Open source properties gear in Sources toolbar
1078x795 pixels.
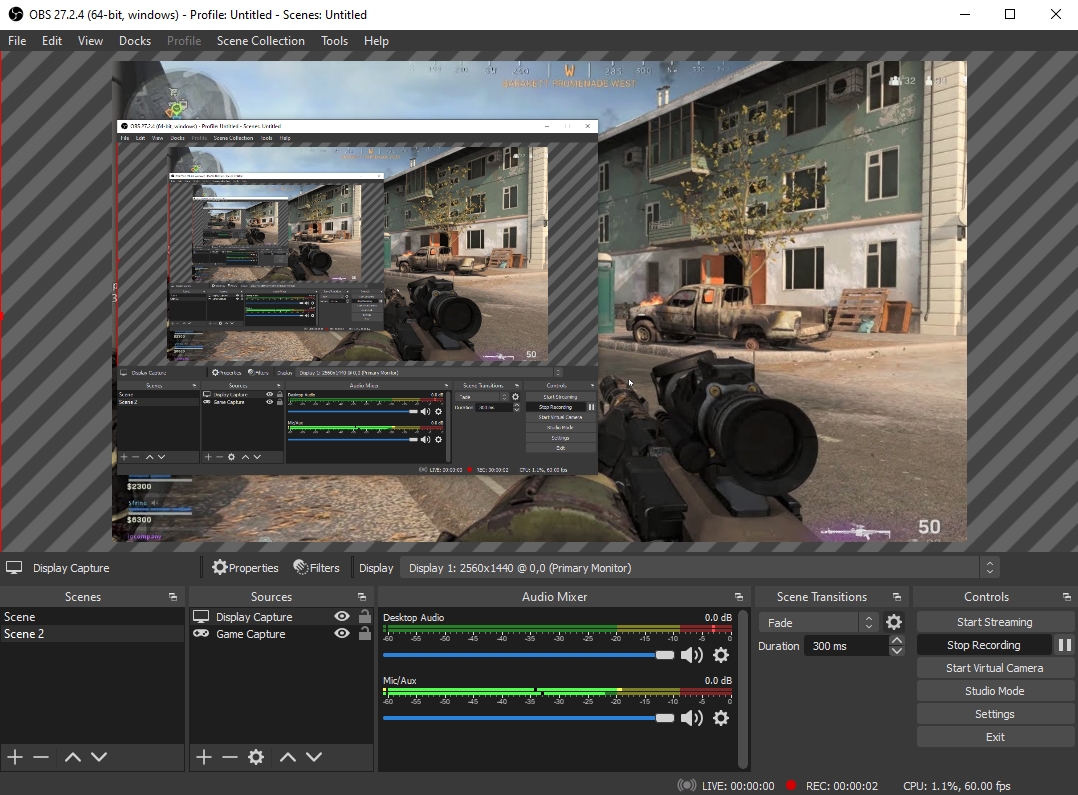256,757
